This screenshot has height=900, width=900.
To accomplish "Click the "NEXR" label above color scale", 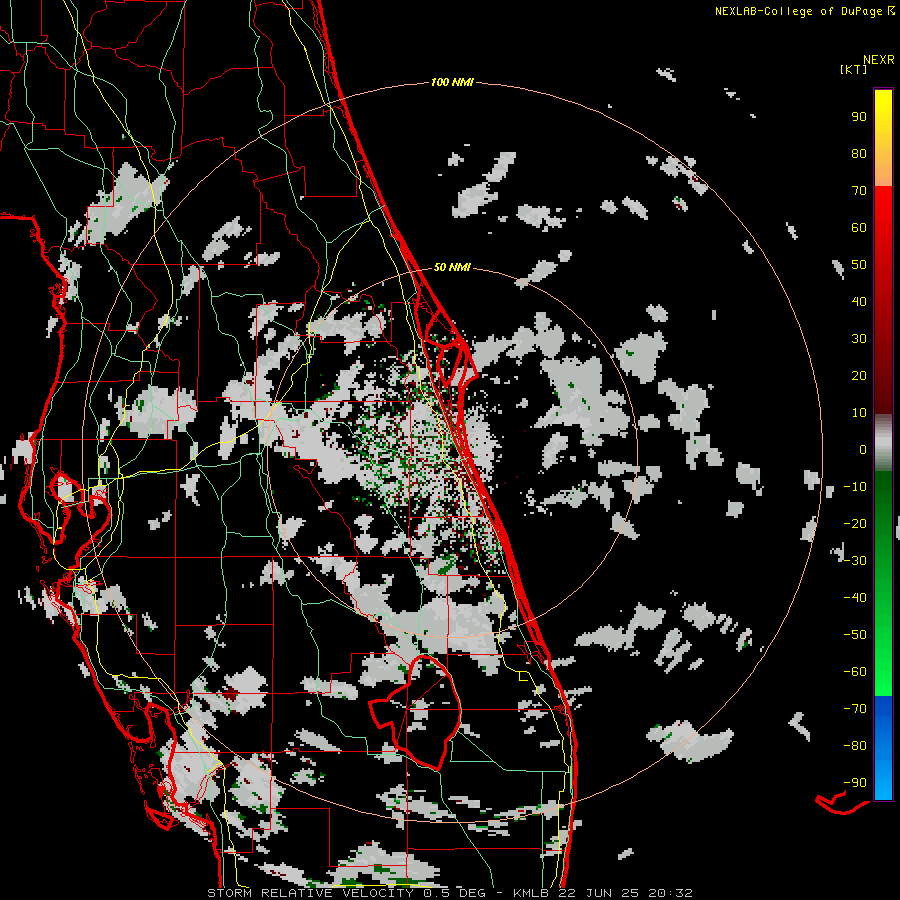I will (879, 60).
